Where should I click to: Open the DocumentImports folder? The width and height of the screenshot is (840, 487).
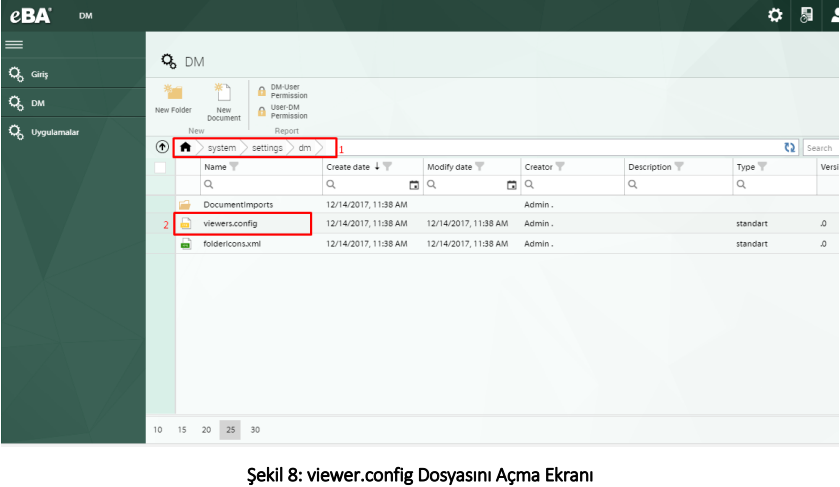238,204
